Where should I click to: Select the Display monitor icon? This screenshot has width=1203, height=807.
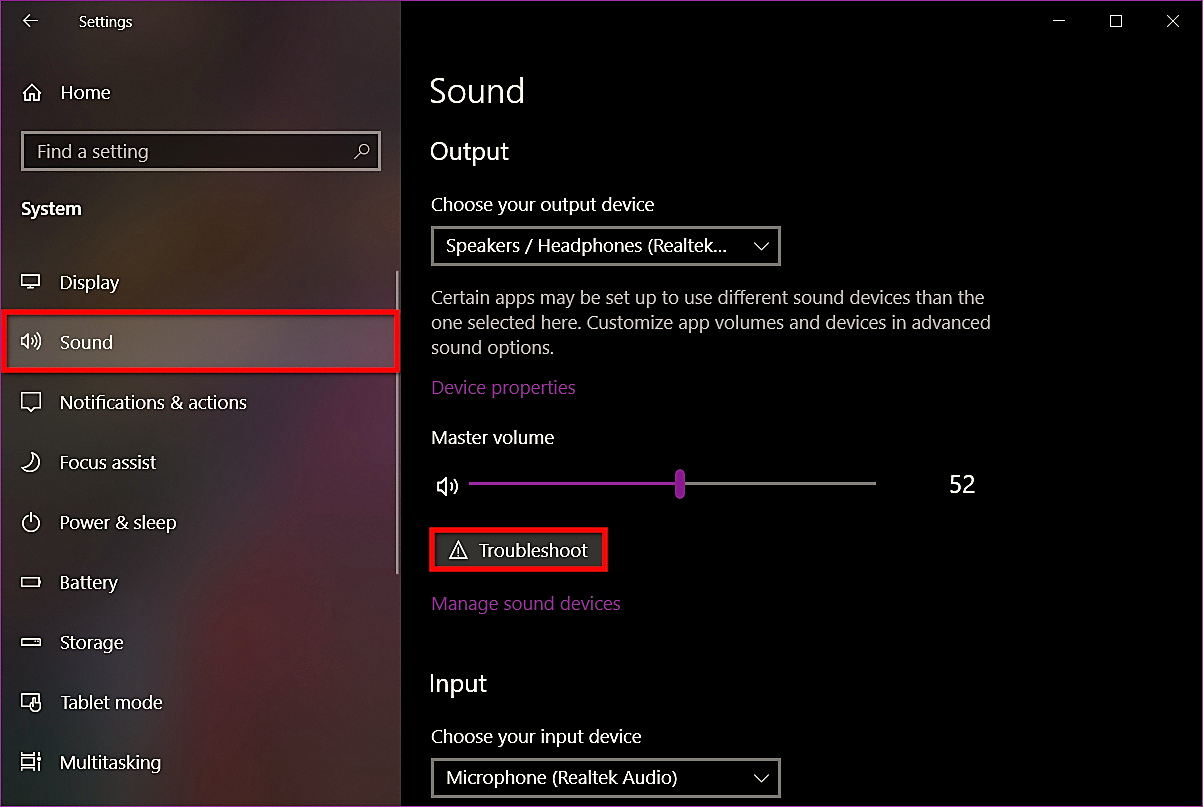[x=31, y=282]
